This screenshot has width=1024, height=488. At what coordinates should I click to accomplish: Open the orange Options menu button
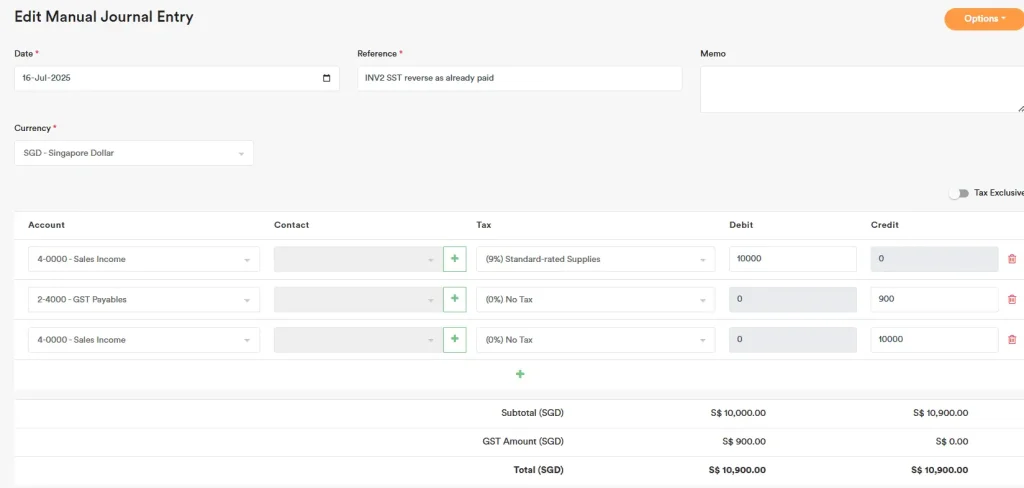(985, 18)
